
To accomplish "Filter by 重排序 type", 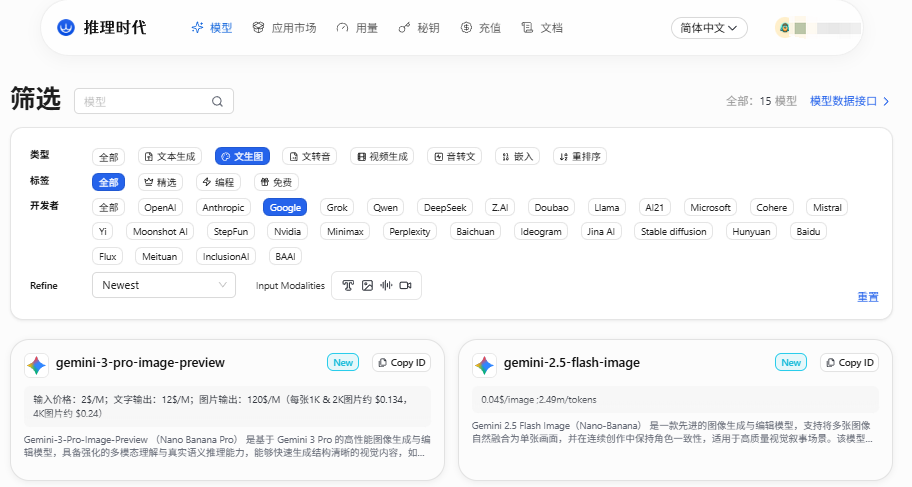I will point(580,157).
